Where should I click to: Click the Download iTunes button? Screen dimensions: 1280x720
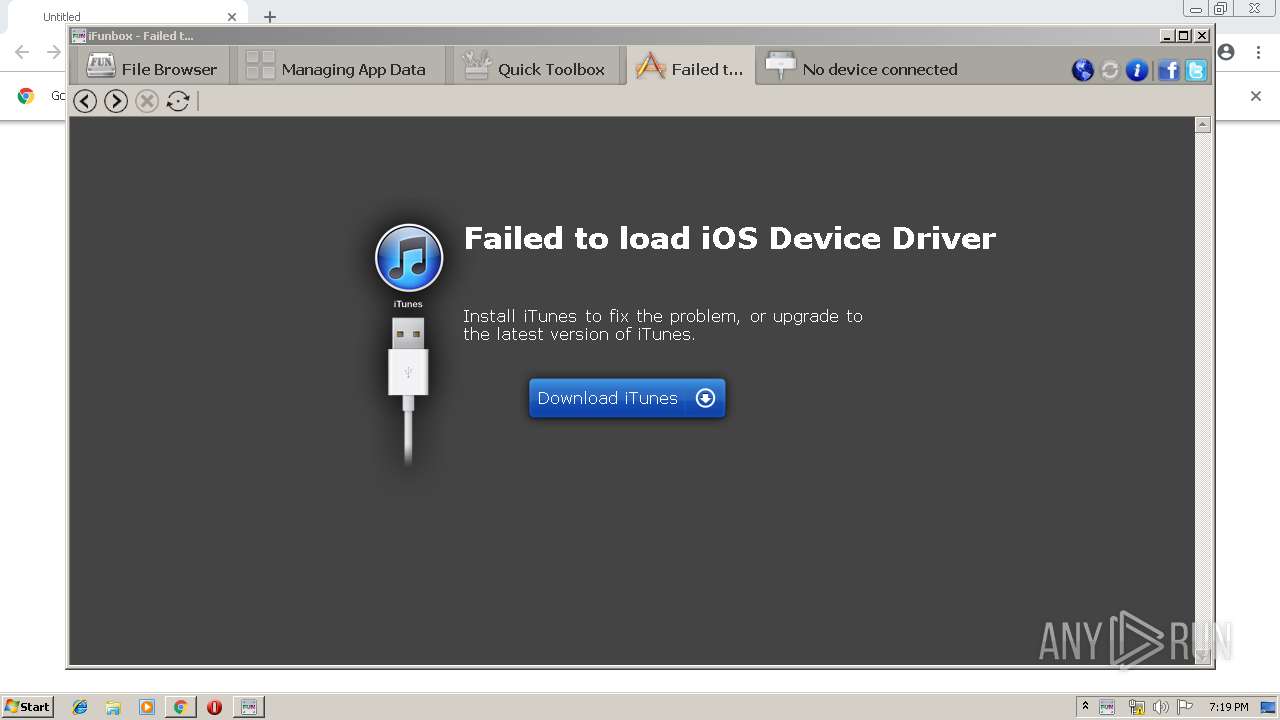(x=627, y=398)
